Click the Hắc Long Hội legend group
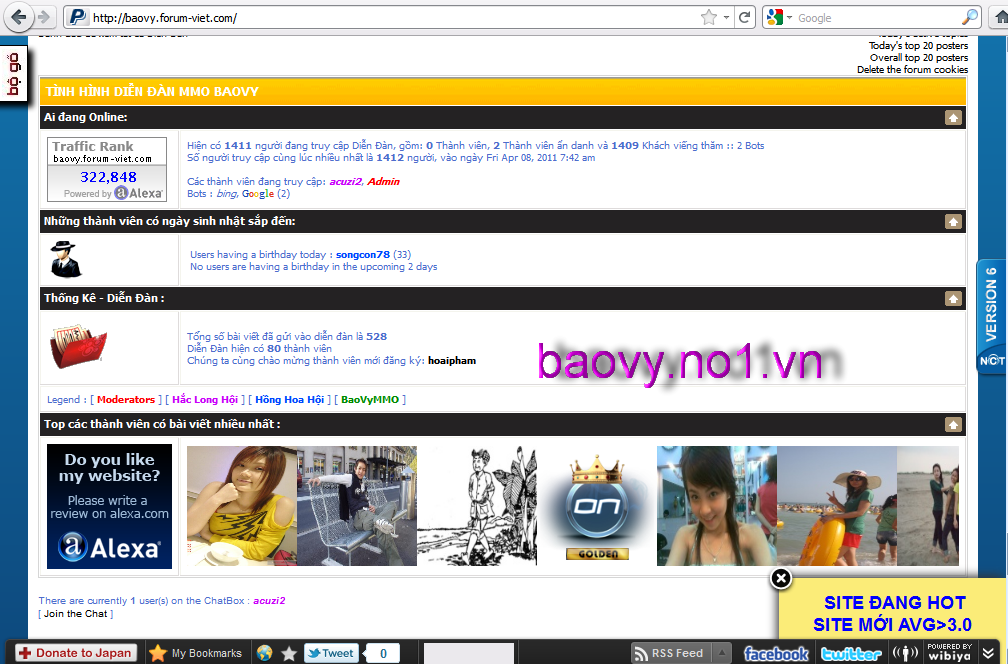This screenshot has height=664, width=1008. (x=205, y=400)
